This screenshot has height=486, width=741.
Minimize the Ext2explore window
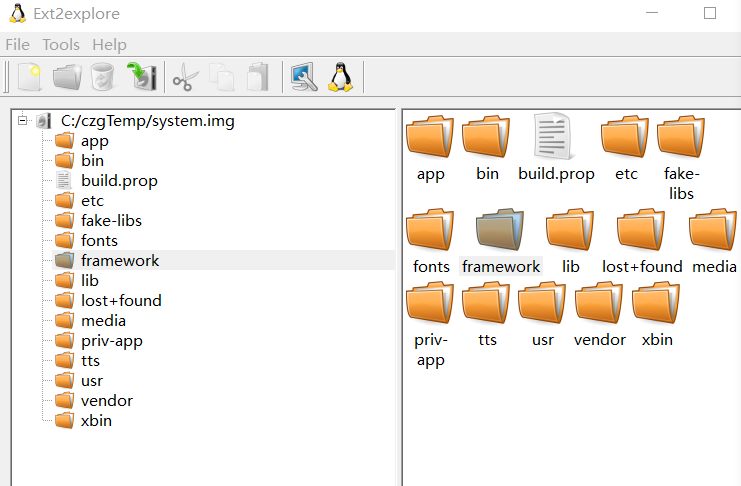pos(652,13)
